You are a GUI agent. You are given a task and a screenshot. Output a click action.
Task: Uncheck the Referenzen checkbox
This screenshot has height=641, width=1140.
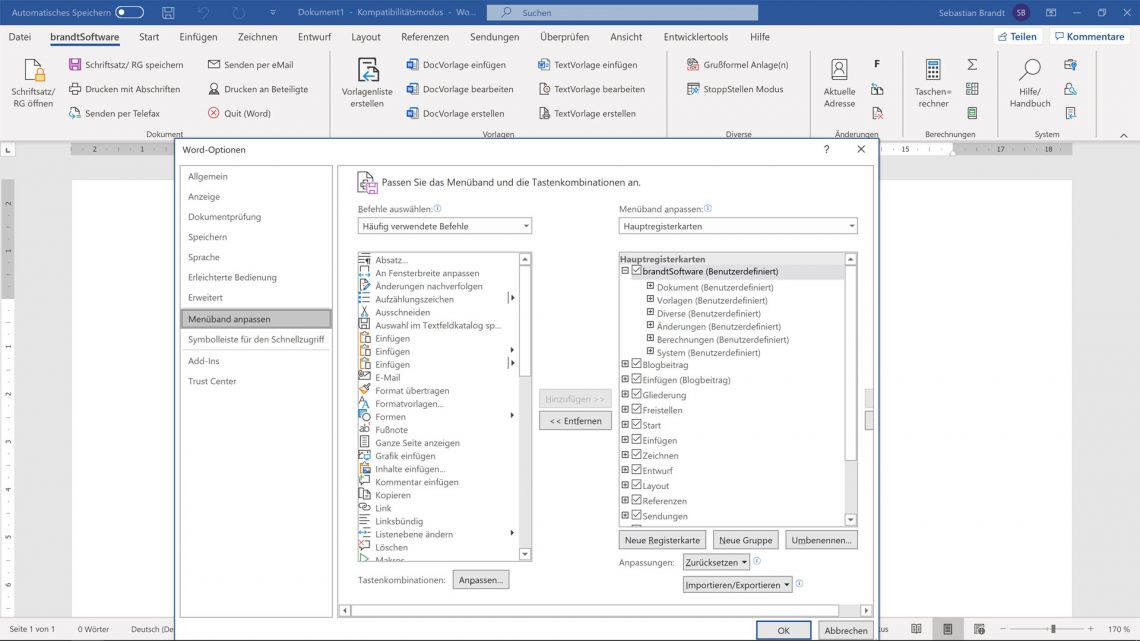tap(636, 500)
